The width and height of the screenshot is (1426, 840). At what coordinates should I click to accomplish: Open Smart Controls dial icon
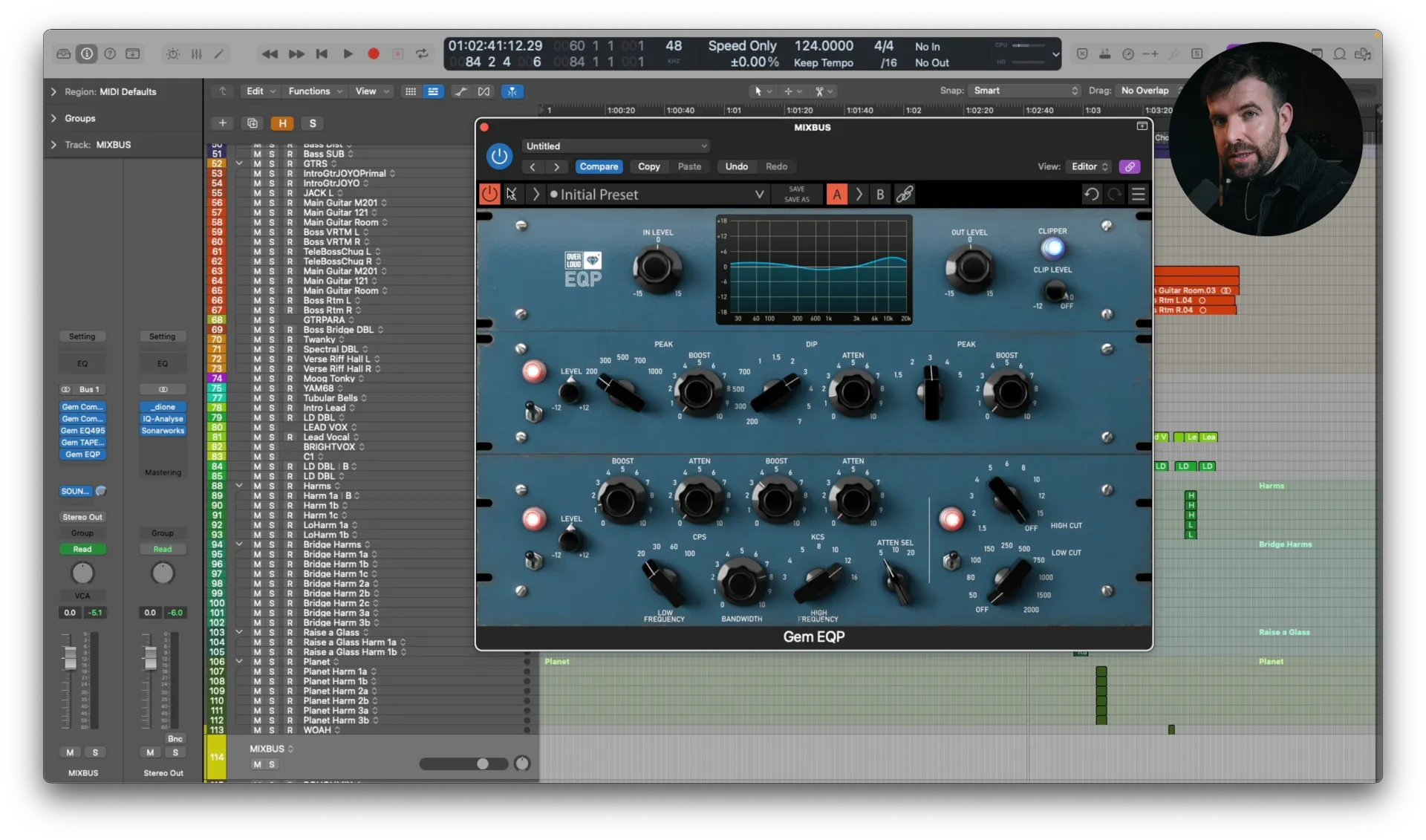(173, 53)
